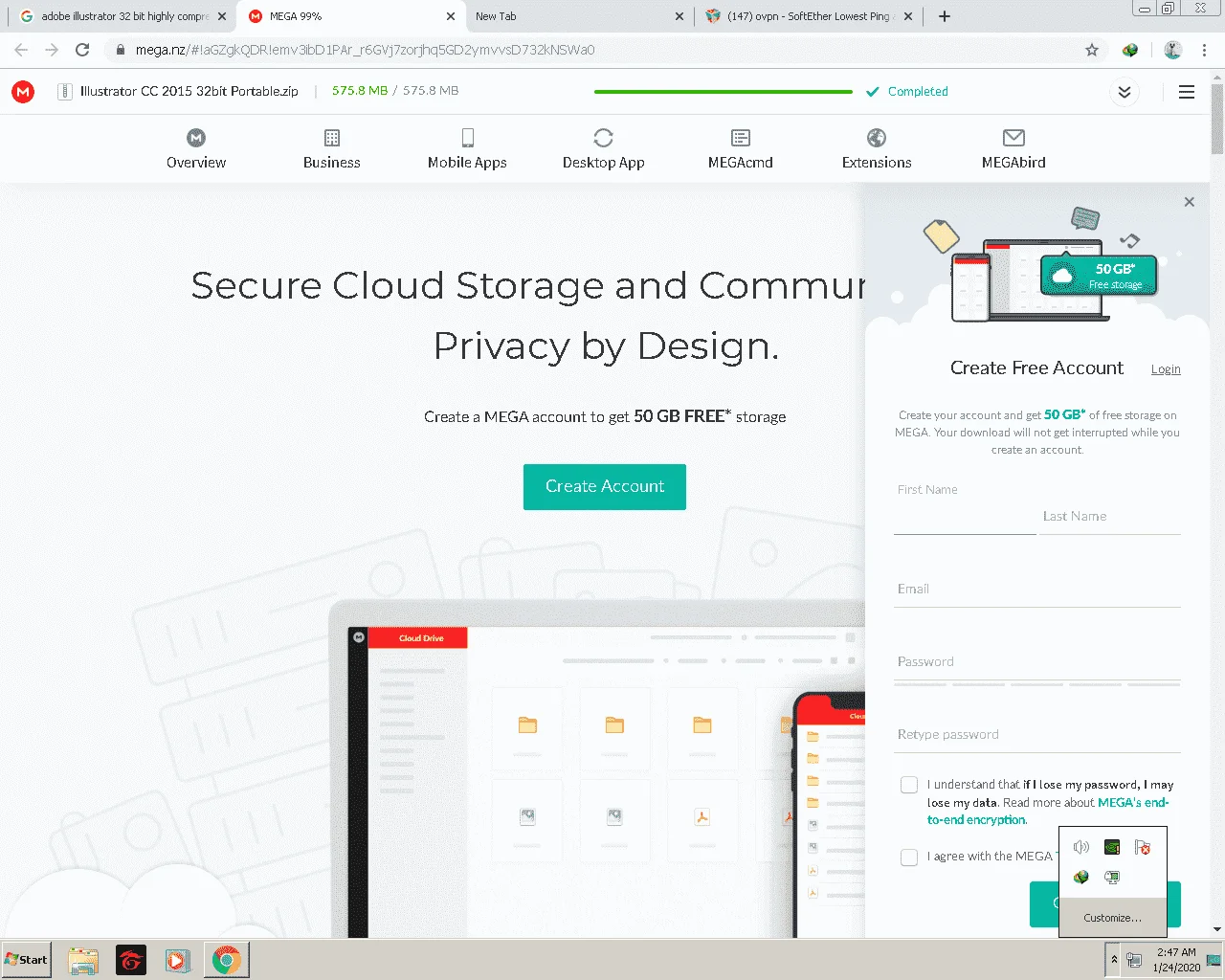1225x980 pixels.
Task: Click the locked monitor tray icon
Action: click(x=1111, y=877)
